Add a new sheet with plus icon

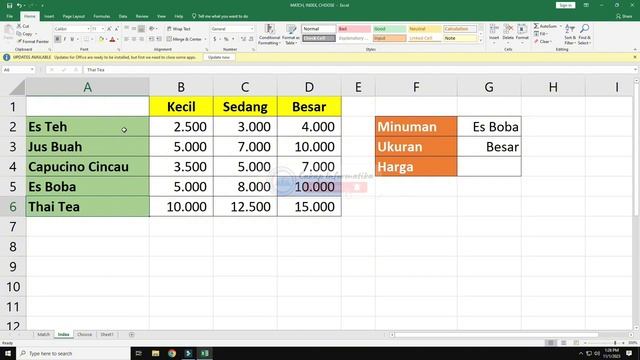click(131, 334)
